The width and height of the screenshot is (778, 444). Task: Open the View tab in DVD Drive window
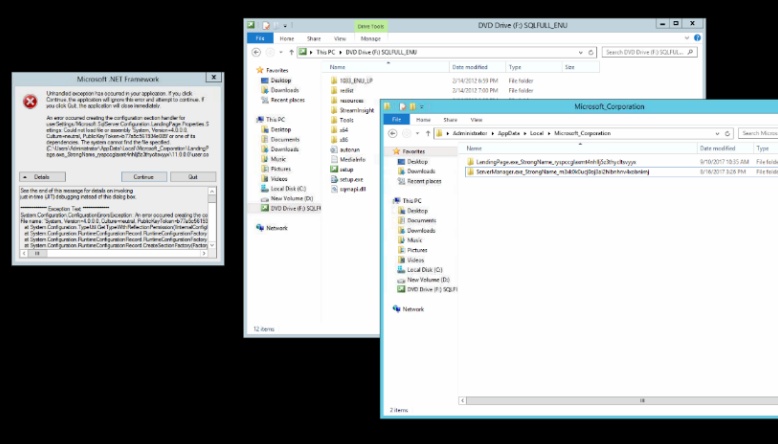tap(340, 38)
